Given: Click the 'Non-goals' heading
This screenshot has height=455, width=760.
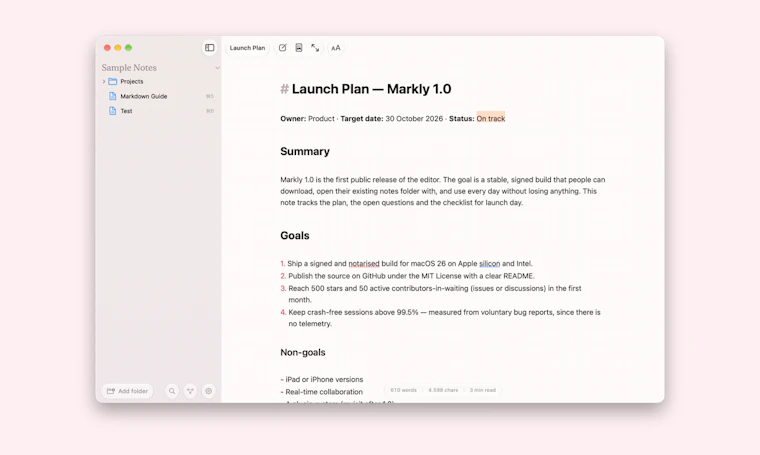Looking at the screenshot, I should point(302,352).
